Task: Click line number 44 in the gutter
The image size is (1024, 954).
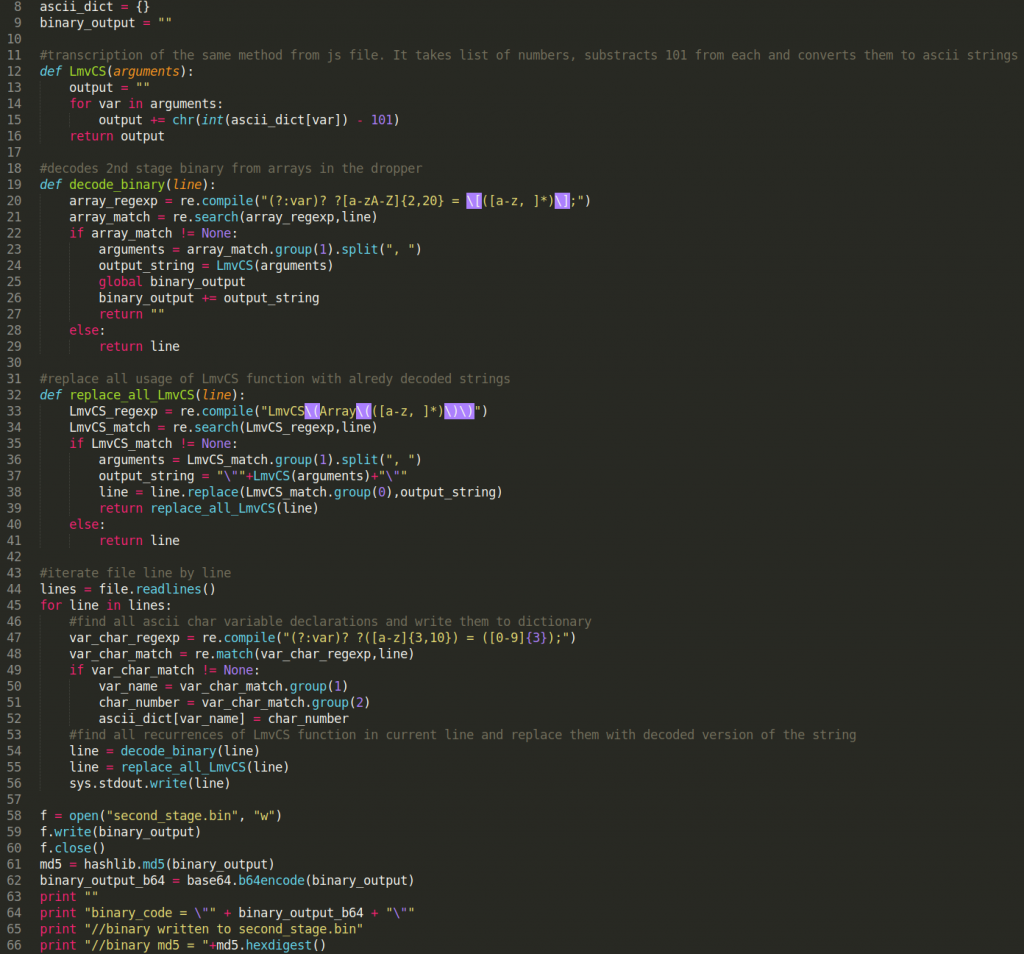Action: pos(14,589)
